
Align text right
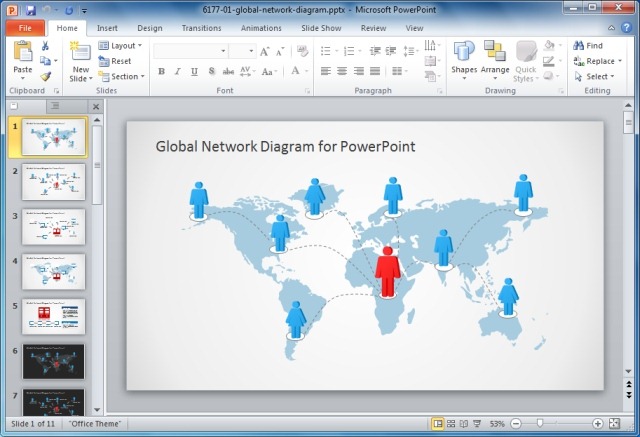click(359, 71)
